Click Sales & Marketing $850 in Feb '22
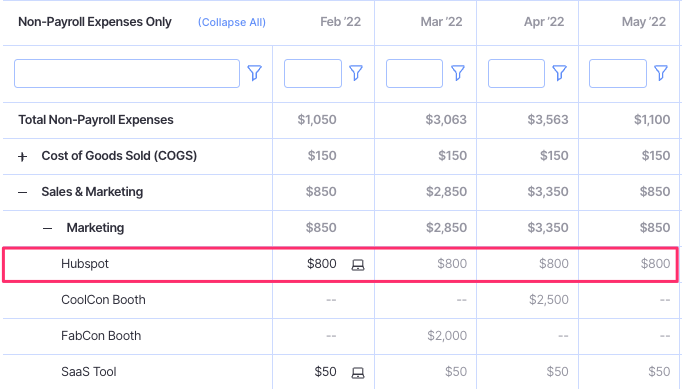 (321, 192)
